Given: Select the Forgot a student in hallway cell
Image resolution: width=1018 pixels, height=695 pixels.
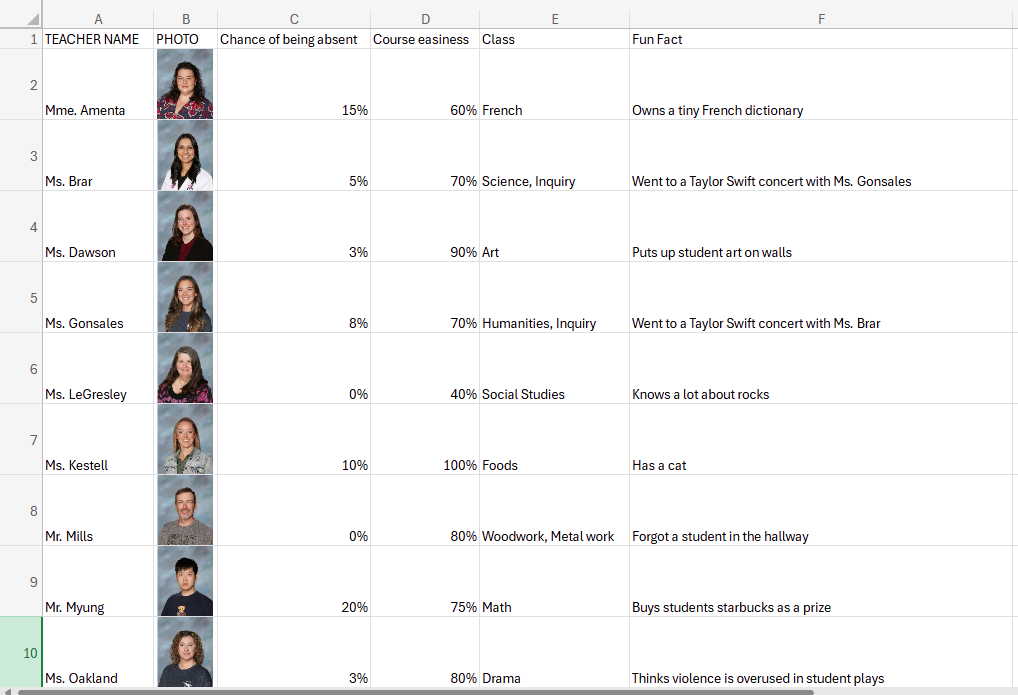Looking at the screenshot, I should pos(822,510).
